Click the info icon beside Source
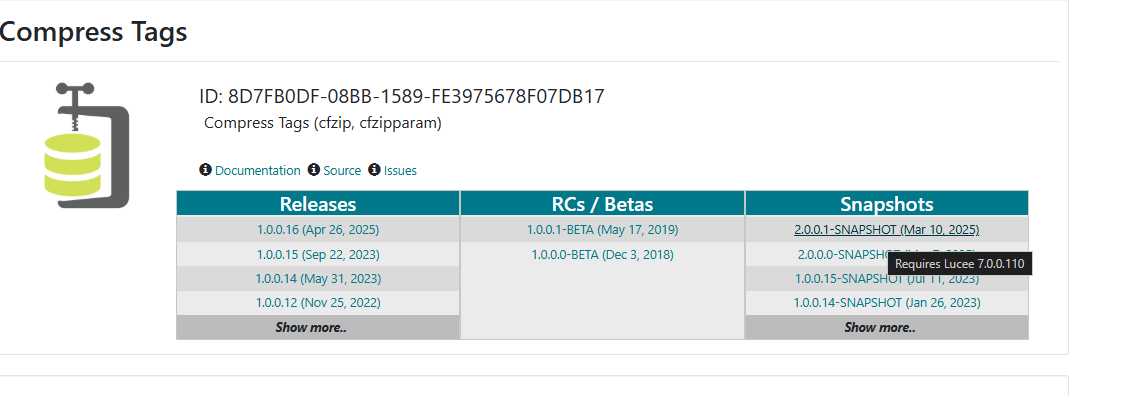 coord(314,170)
